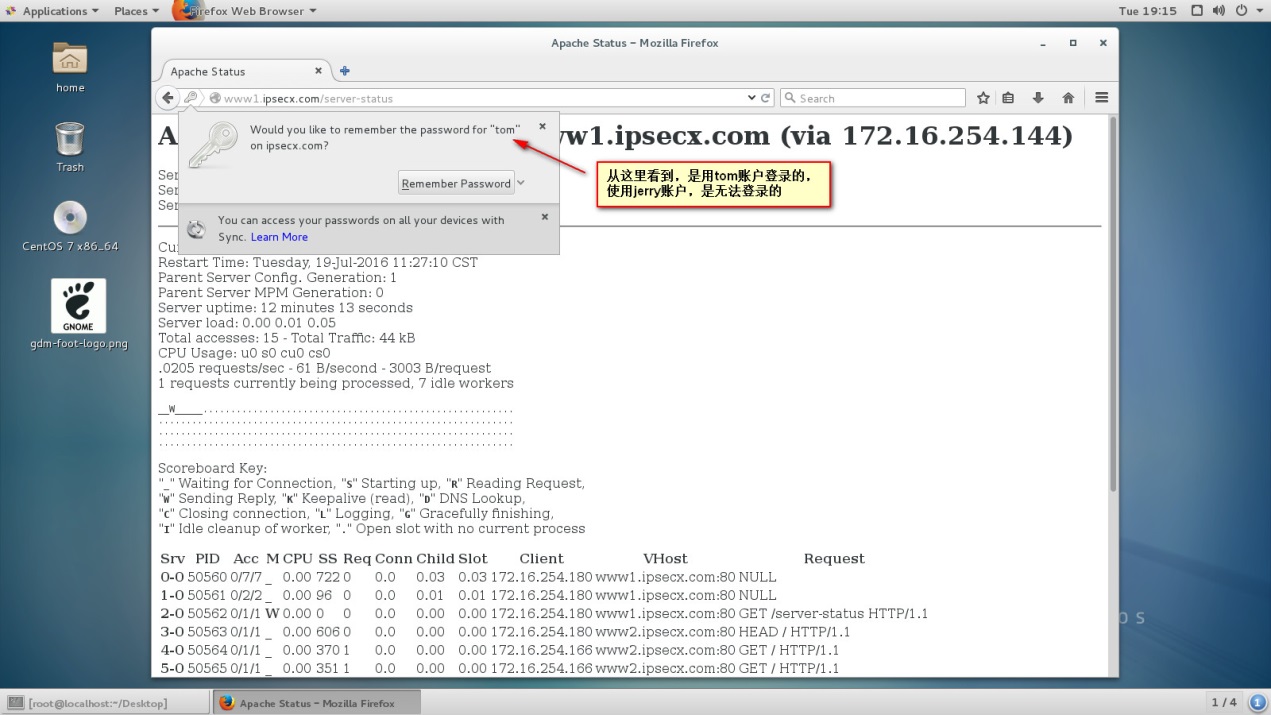
Task: Click the display icon in top panel
Action: coord(1197,11)
